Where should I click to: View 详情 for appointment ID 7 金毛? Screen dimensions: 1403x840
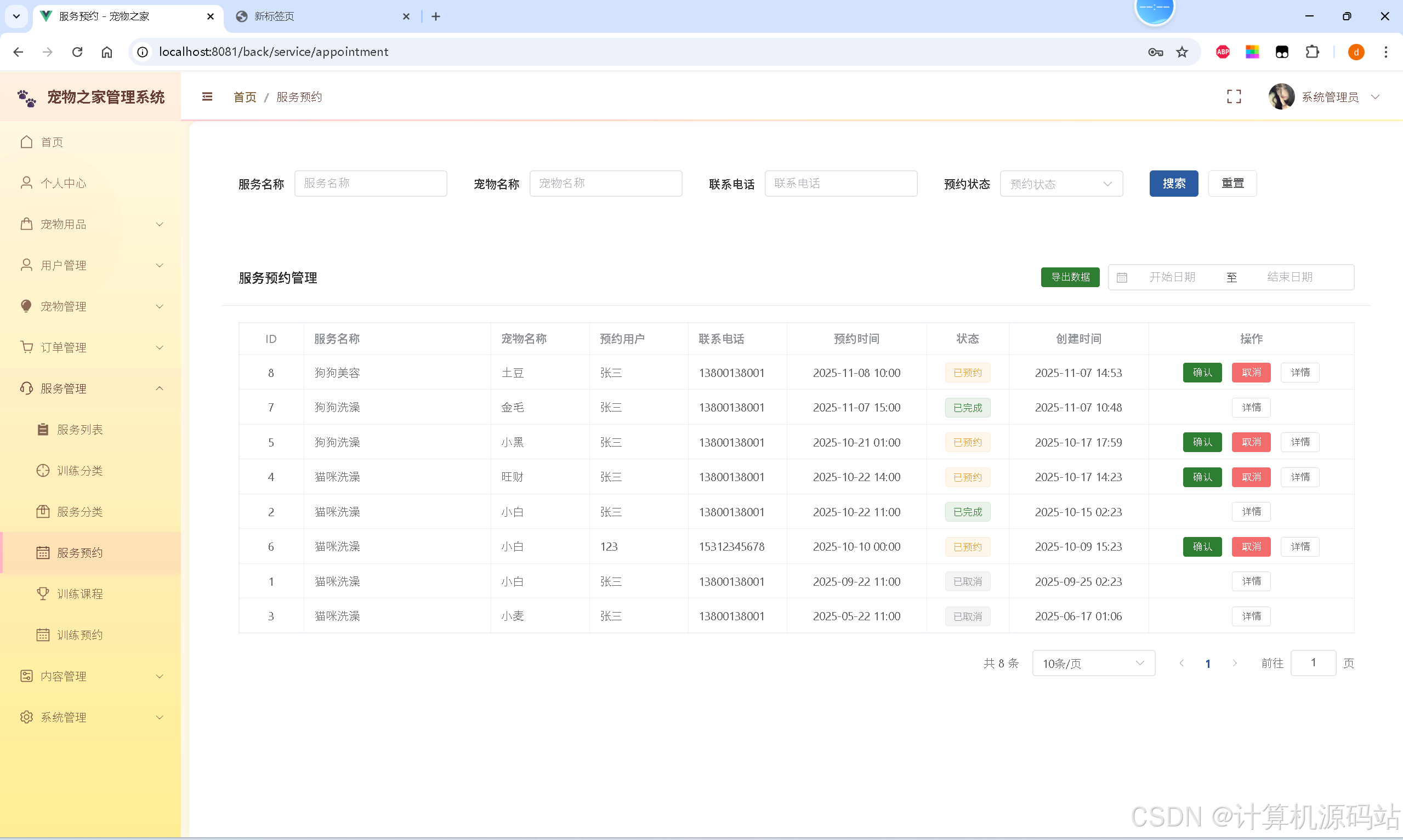click(1251, 408)
